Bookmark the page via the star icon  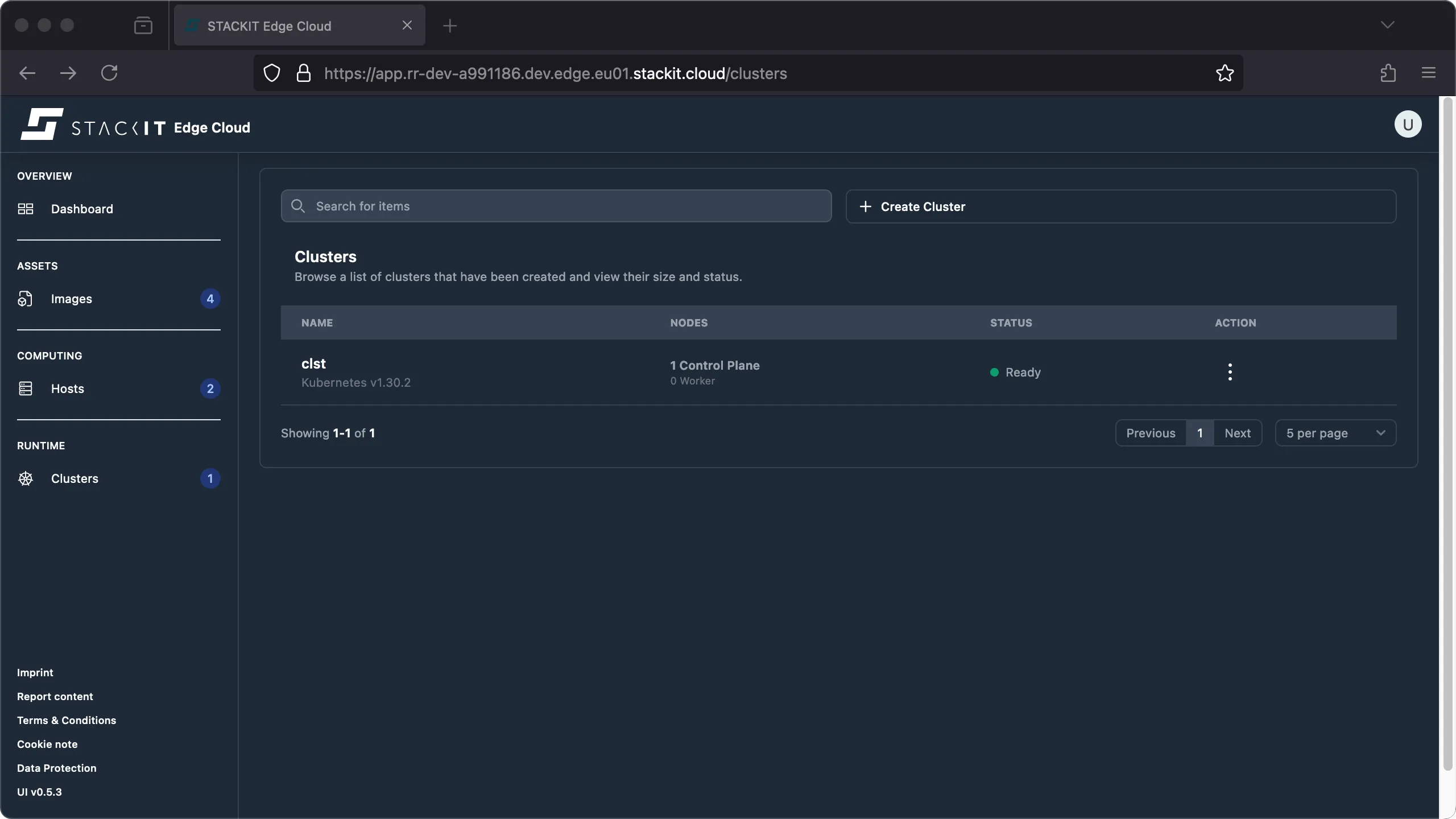tap(1224, 73)
